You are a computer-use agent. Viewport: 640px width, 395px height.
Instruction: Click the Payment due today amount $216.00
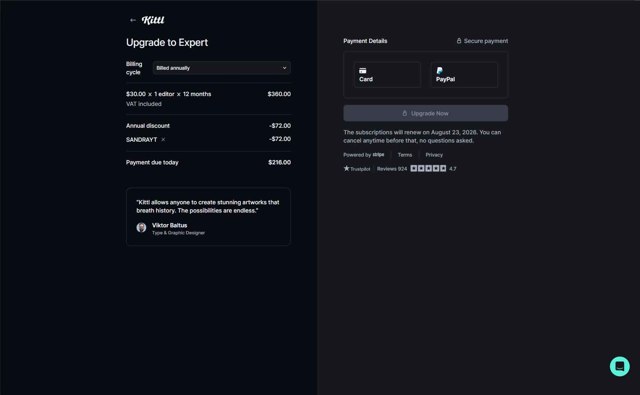coord(280,162)
